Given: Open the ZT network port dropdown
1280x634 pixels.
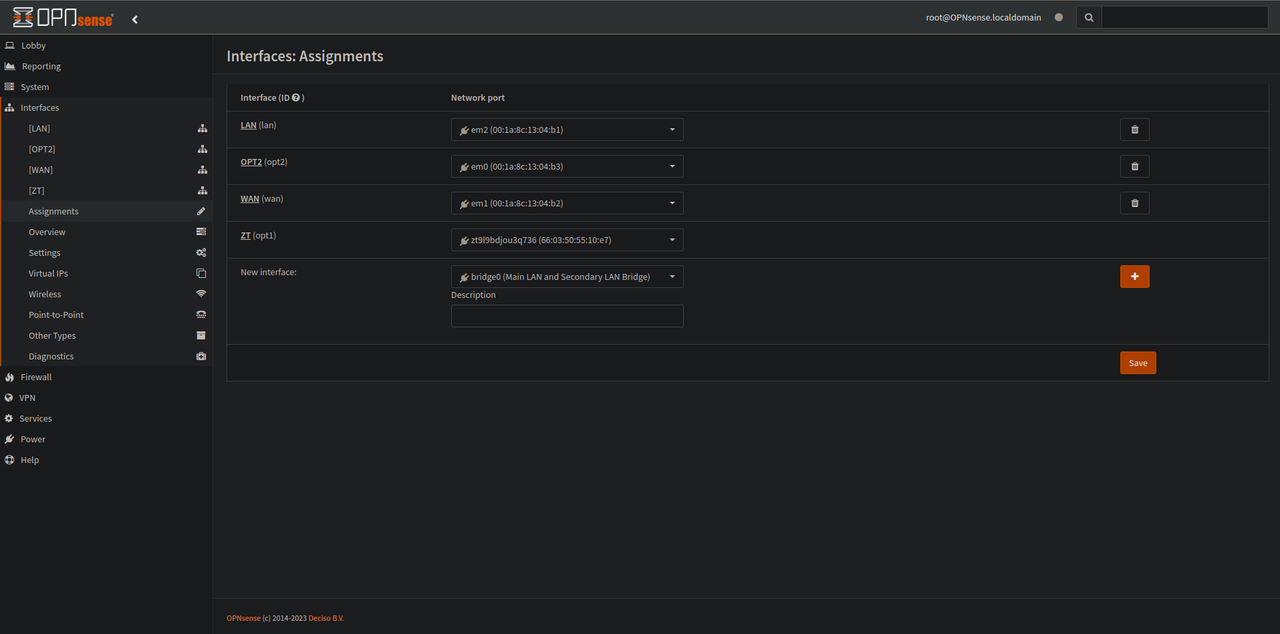Looking at the screenshot, I should pos(567,240).
